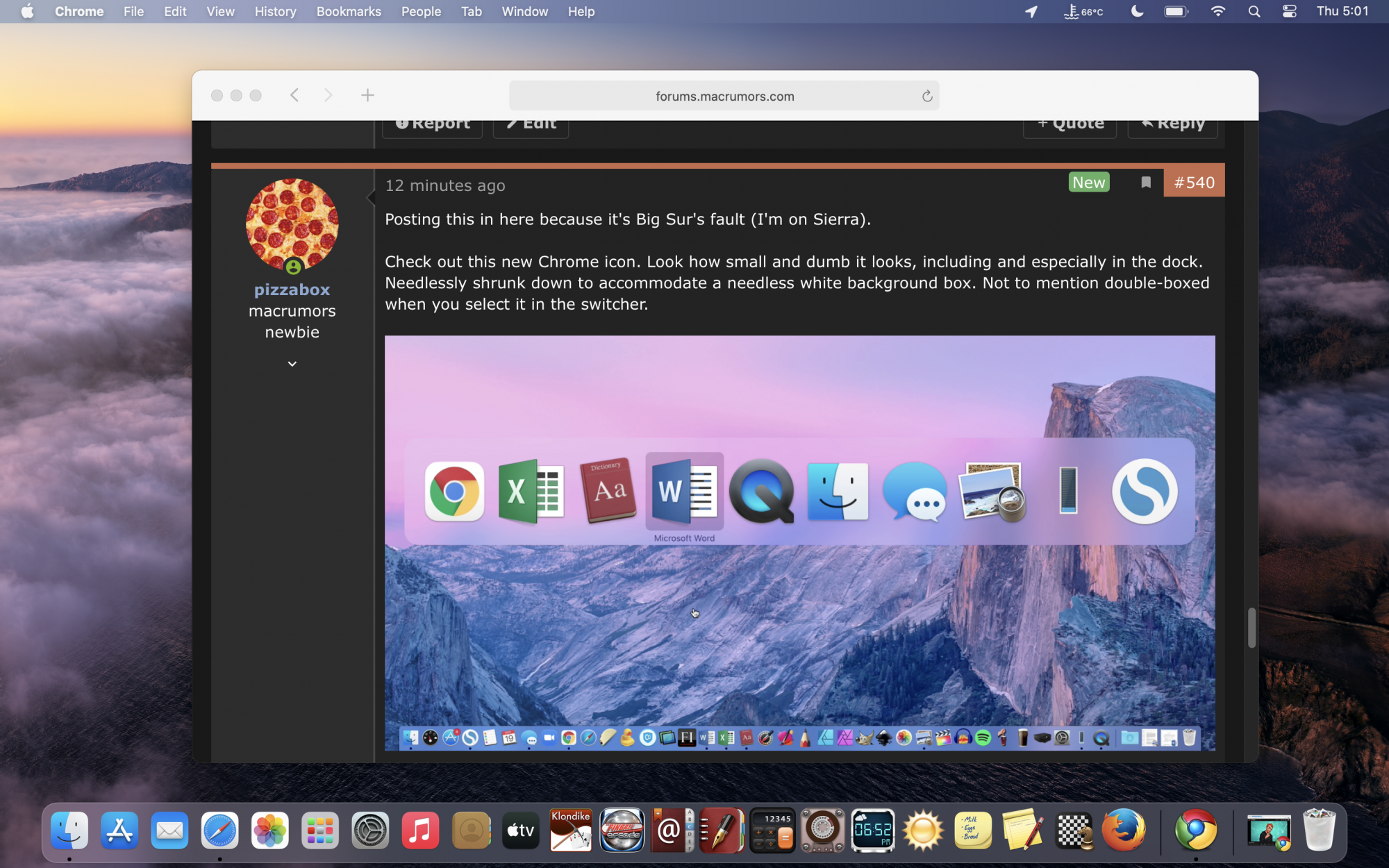This screenshot has width=1389, height=868.
Task: Open Finder from the Dock
Action: (69, 831)
